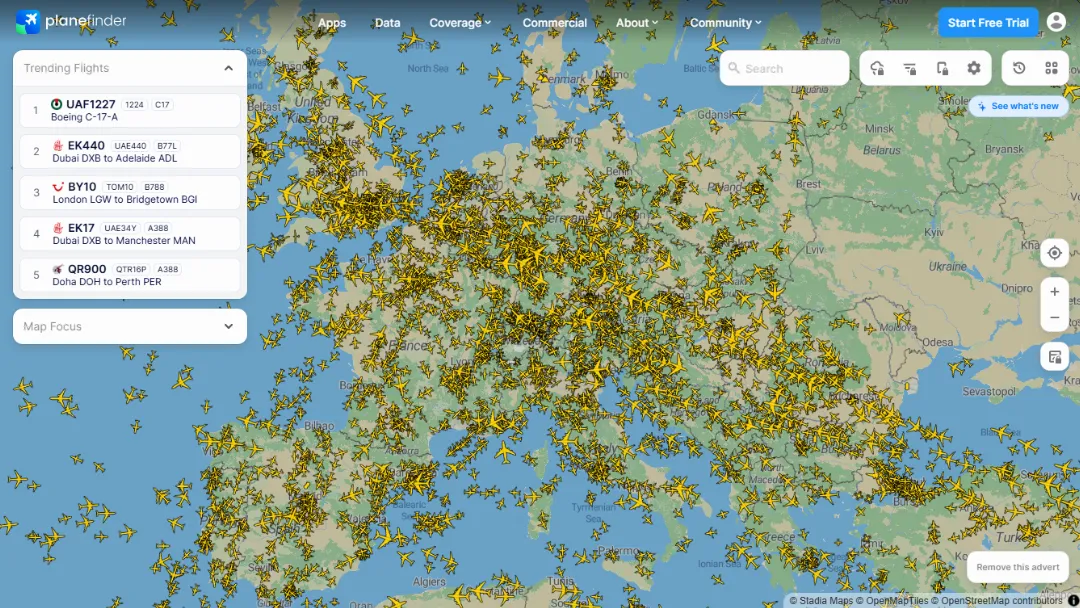The image size is (1080, 608).
Task: Open the Data menu
Action: coord(387,22)
